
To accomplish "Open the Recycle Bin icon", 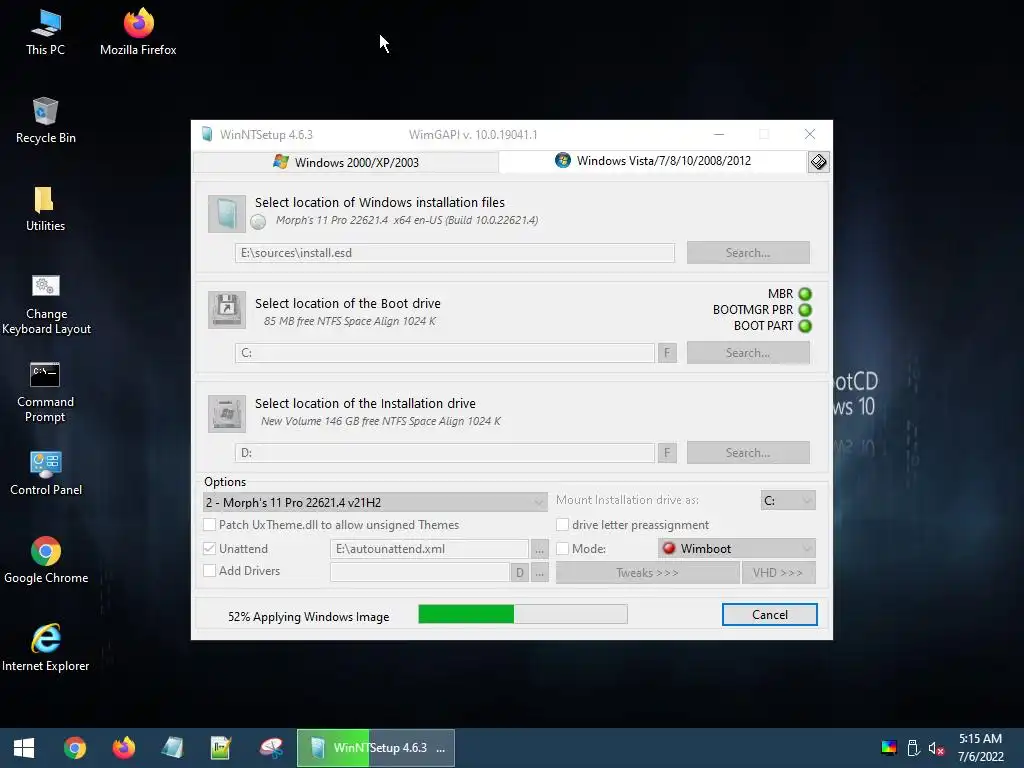I will (45, 121).
